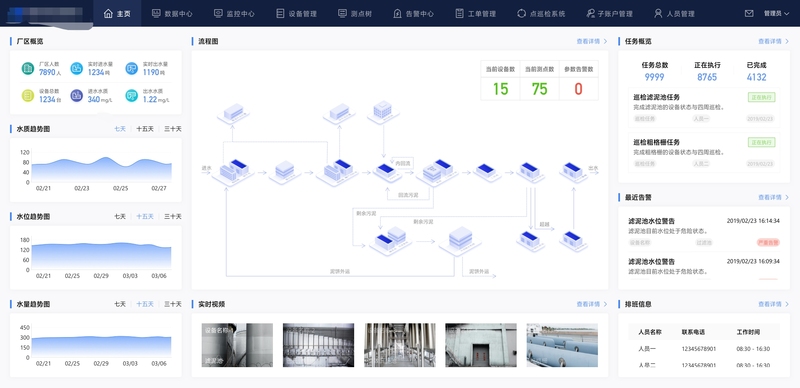This screenshot has width=800, height=388.
Task: Click the 设备总数 yellow-green icon
Action: [28, 95]
